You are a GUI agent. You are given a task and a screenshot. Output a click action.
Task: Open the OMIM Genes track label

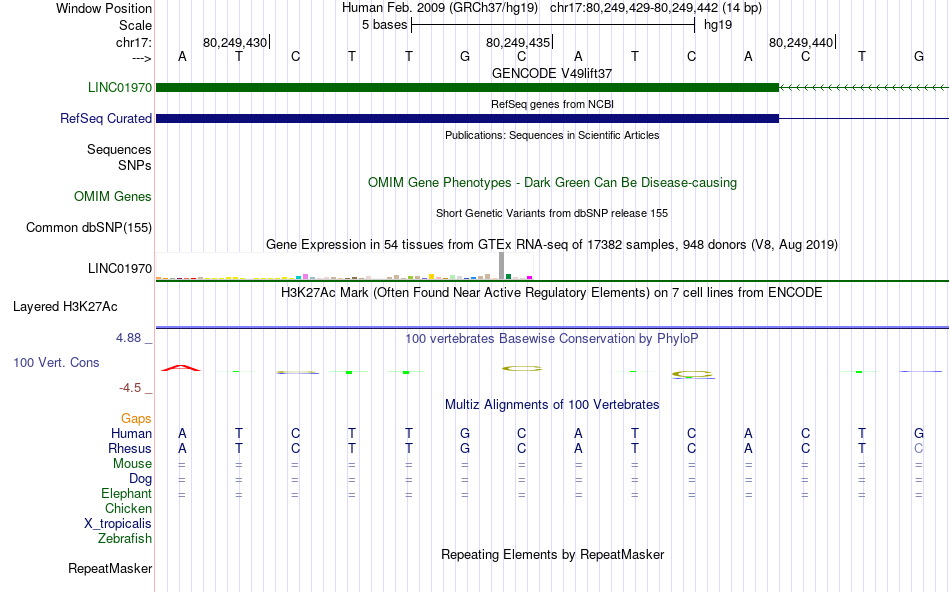113,196
